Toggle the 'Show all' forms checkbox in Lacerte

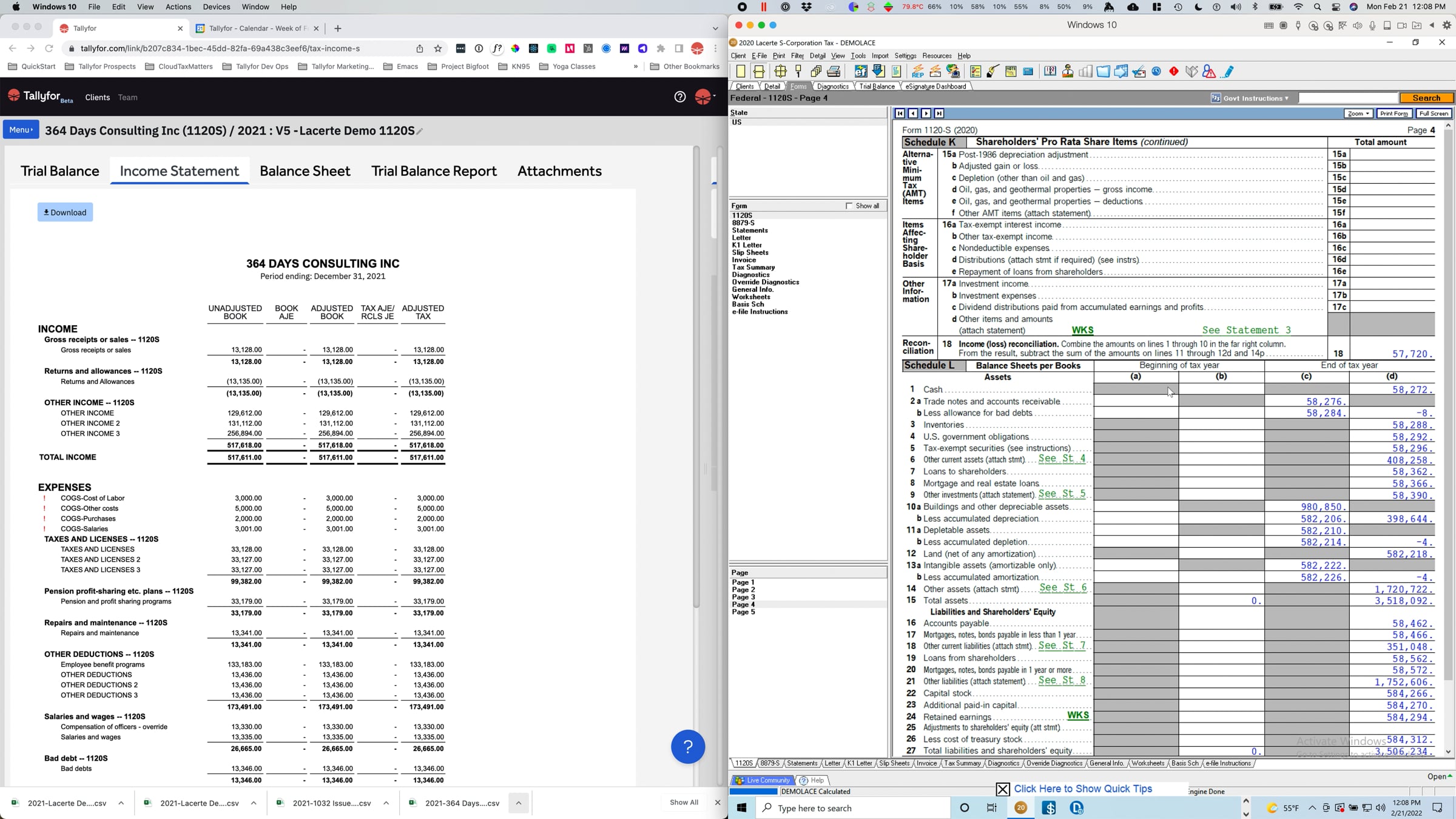[849, 206]
